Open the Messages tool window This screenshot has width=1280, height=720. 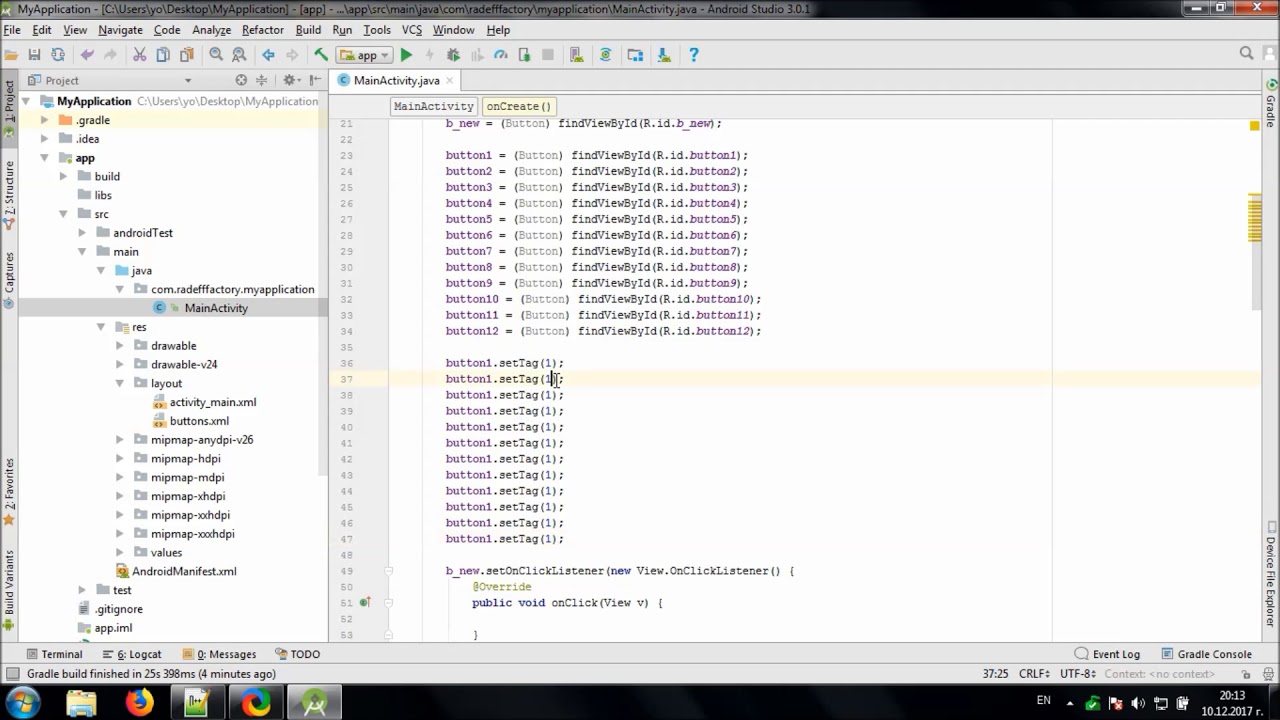(x=217, y=654)
